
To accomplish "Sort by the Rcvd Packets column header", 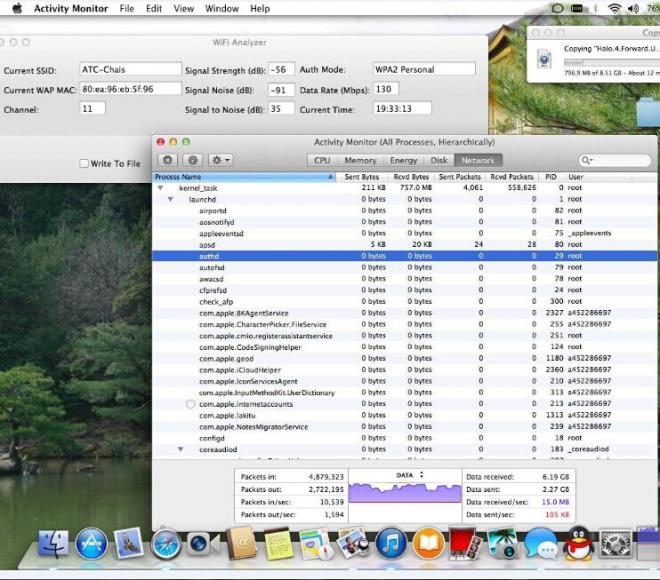I will pyautogui.click(x=512, y=177).
